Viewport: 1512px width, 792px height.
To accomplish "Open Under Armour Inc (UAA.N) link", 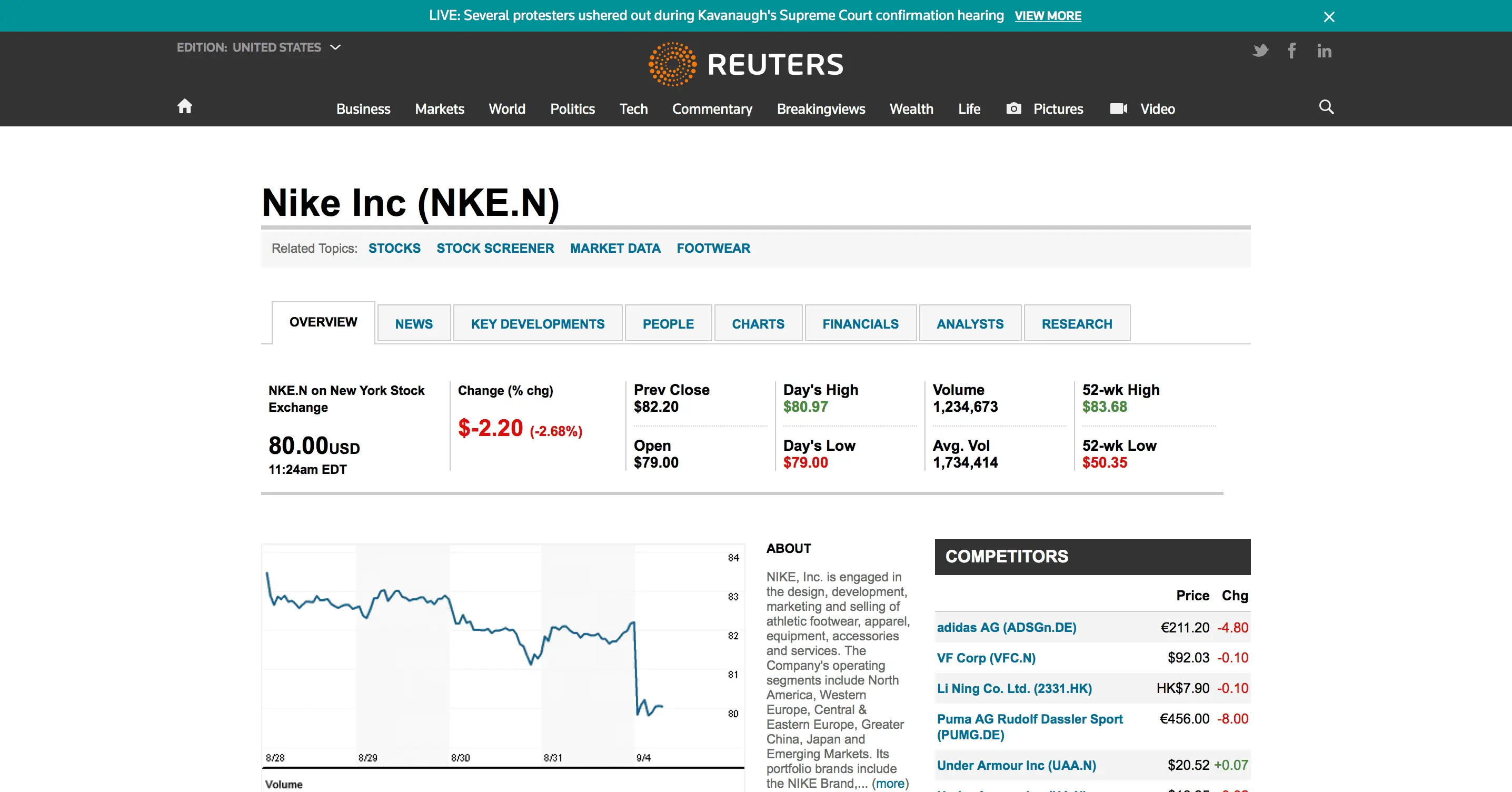I will click(1016, 765).
